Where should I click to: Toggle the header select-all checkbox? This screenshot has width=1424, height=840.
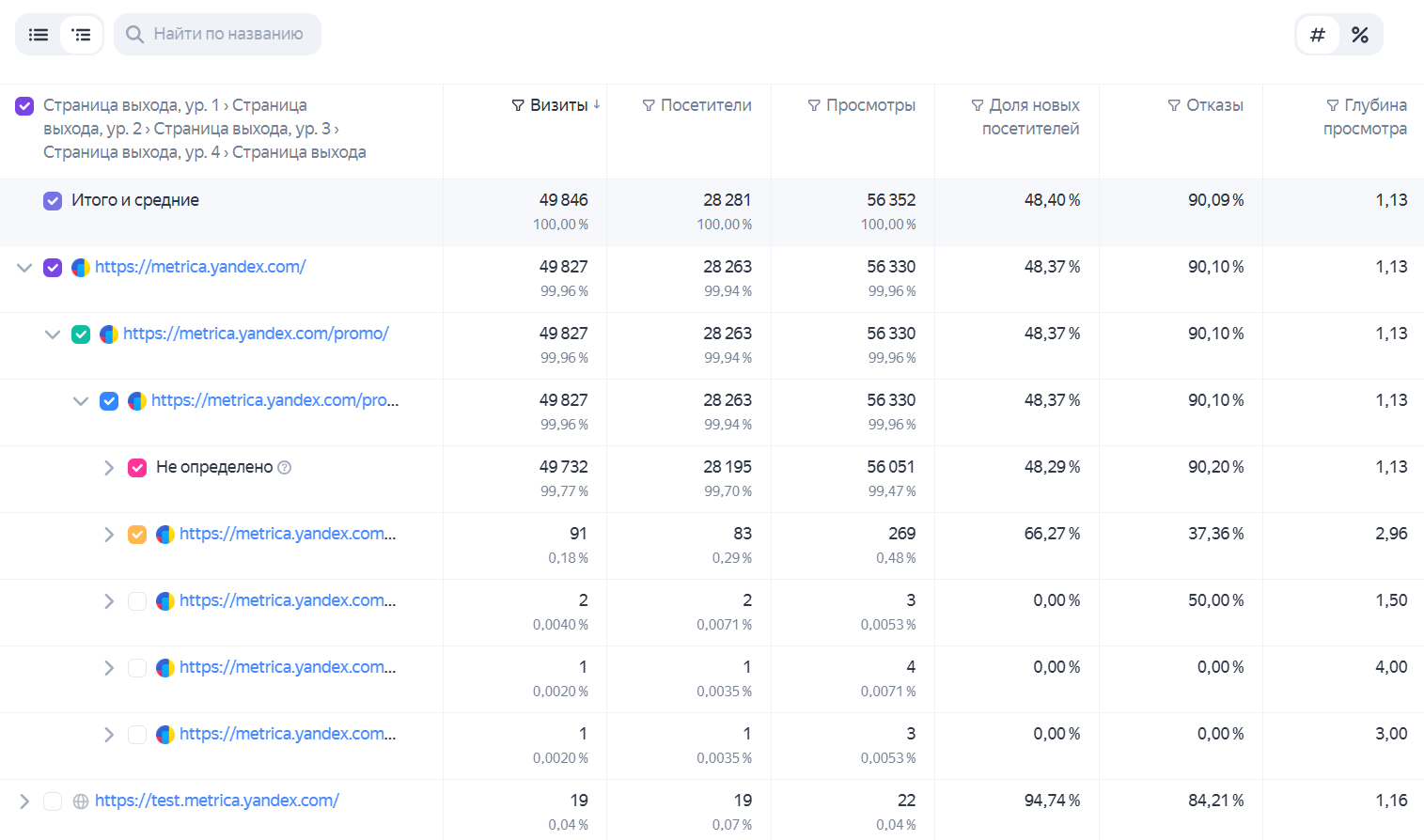click(x=24, y=106)
